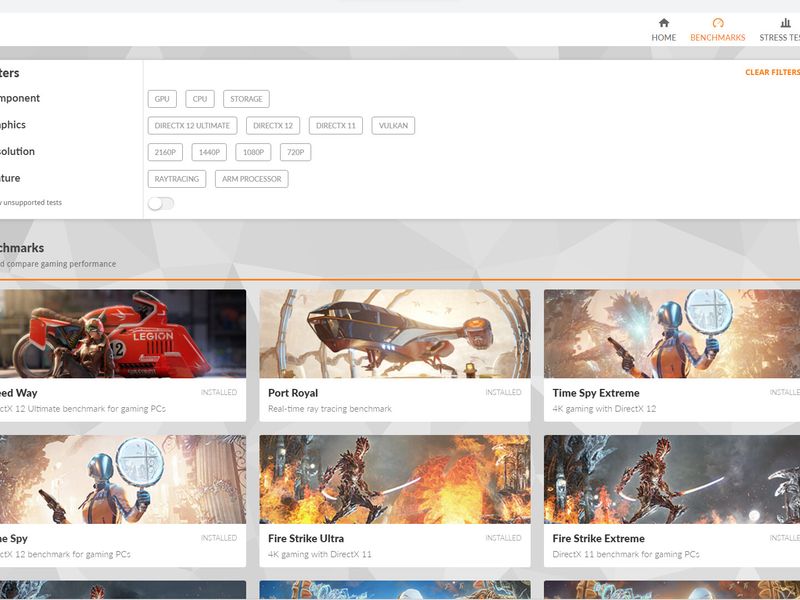Open the Home icon in navigation
Viewport: 800px width, 600px height.
pyautogui.click(x=664, y=22)
